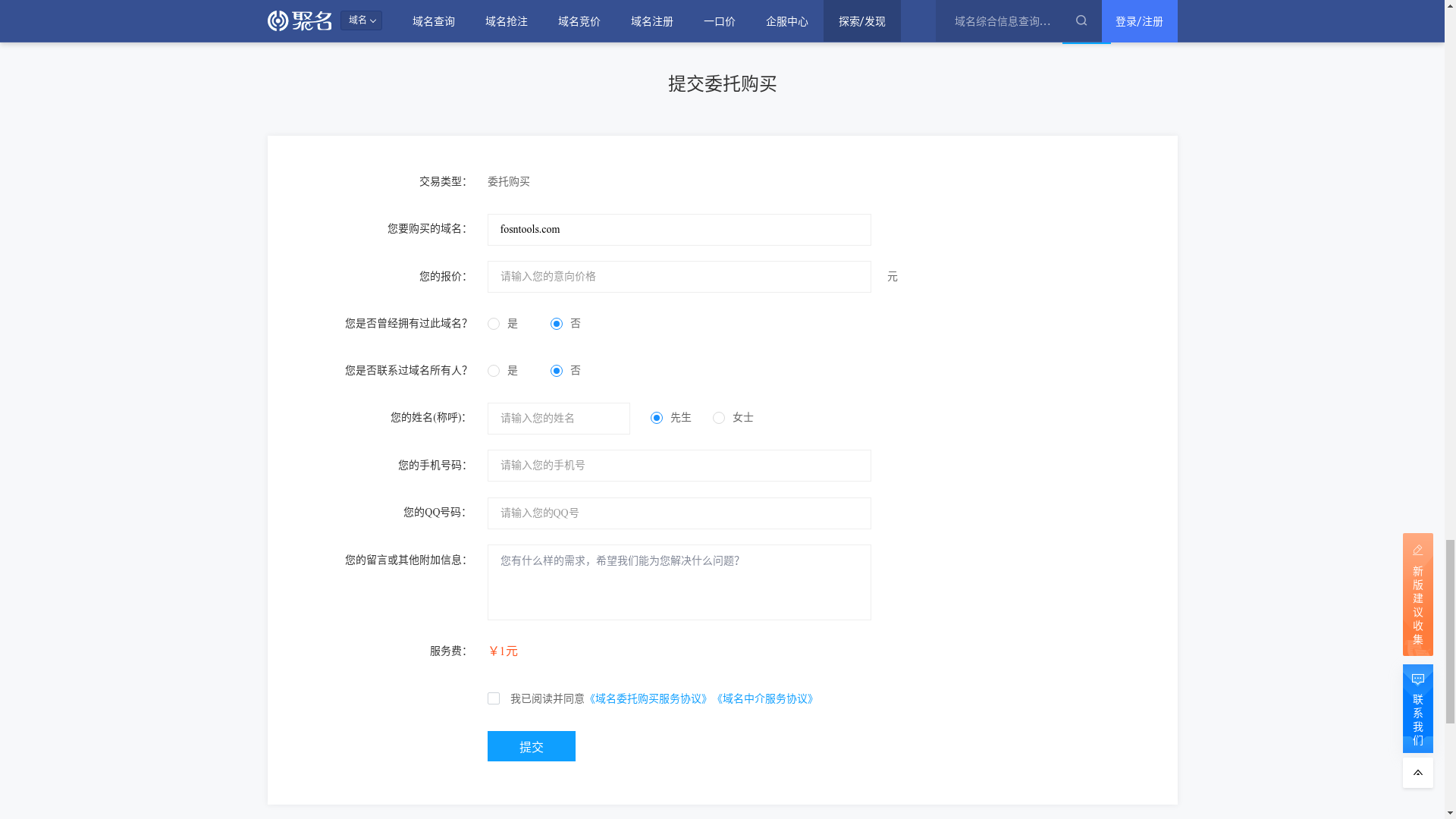Screen dimensions: 1456x819
Task: Open the 域名中介服务协议 link
Action: pyautogui.click(x=765, y=698)
